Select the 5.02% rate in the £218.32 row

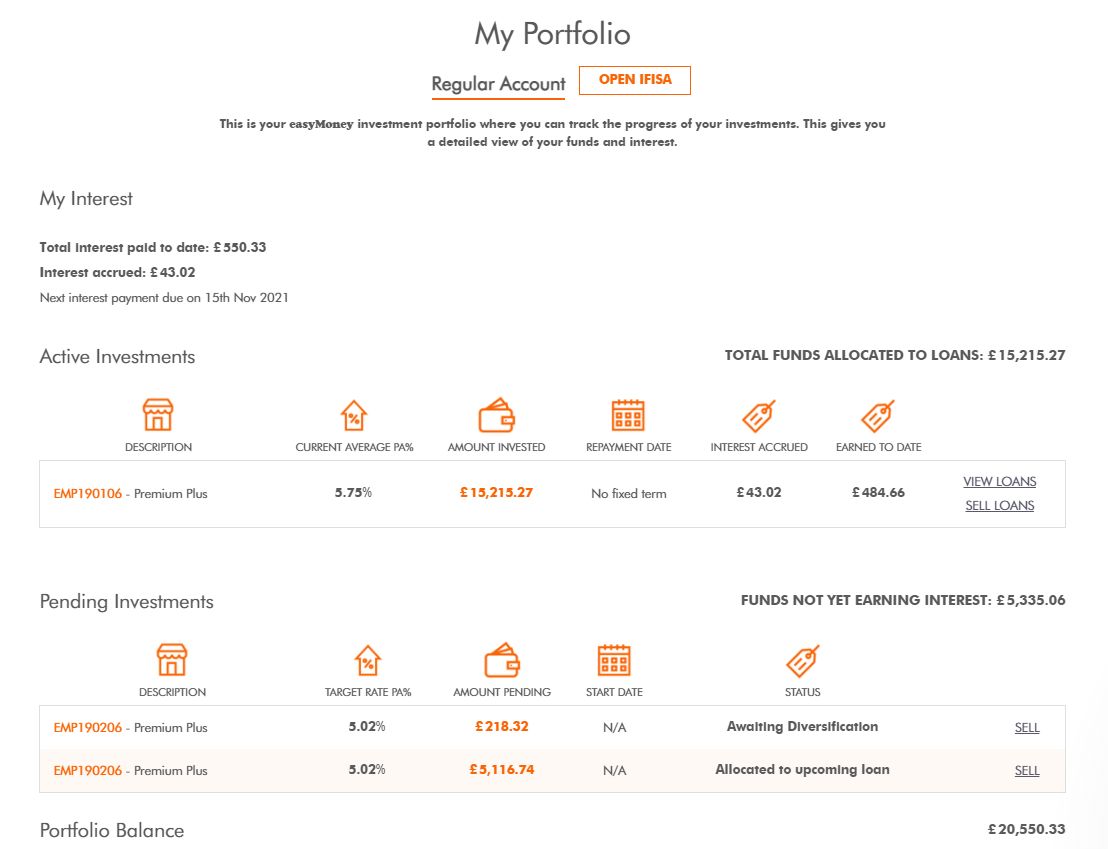tap(367, 727)
